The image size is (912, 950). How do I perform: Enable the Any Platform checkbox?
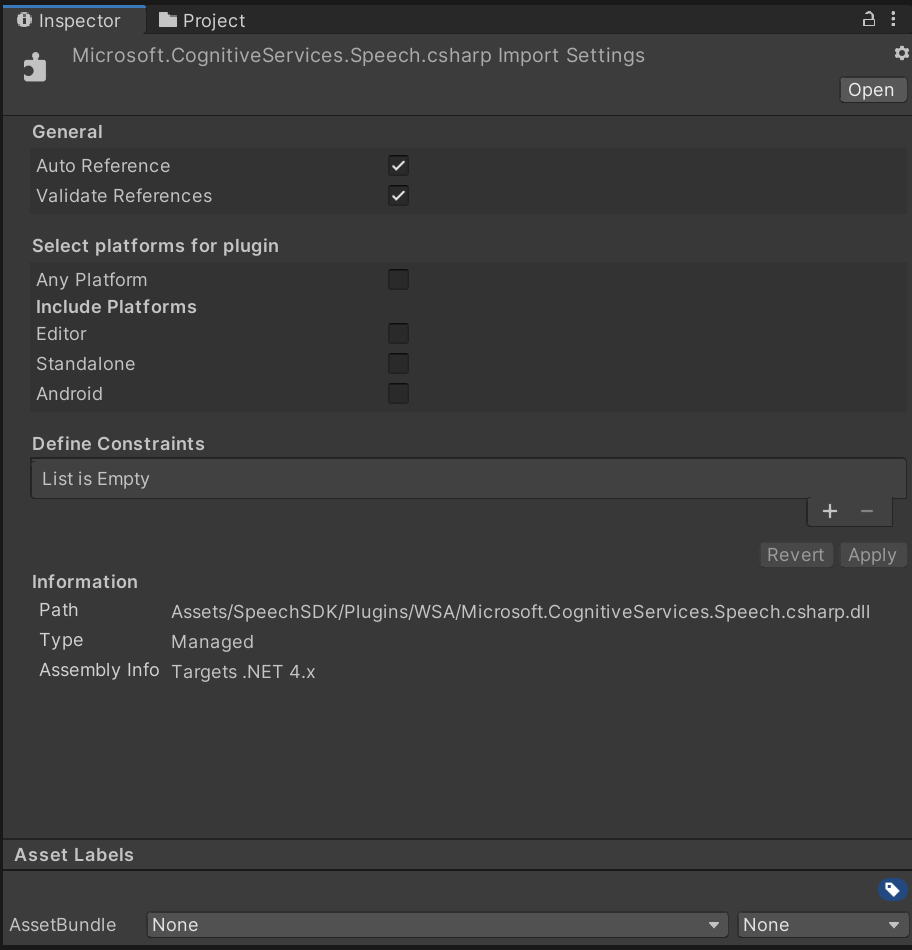tap(397, 279)
